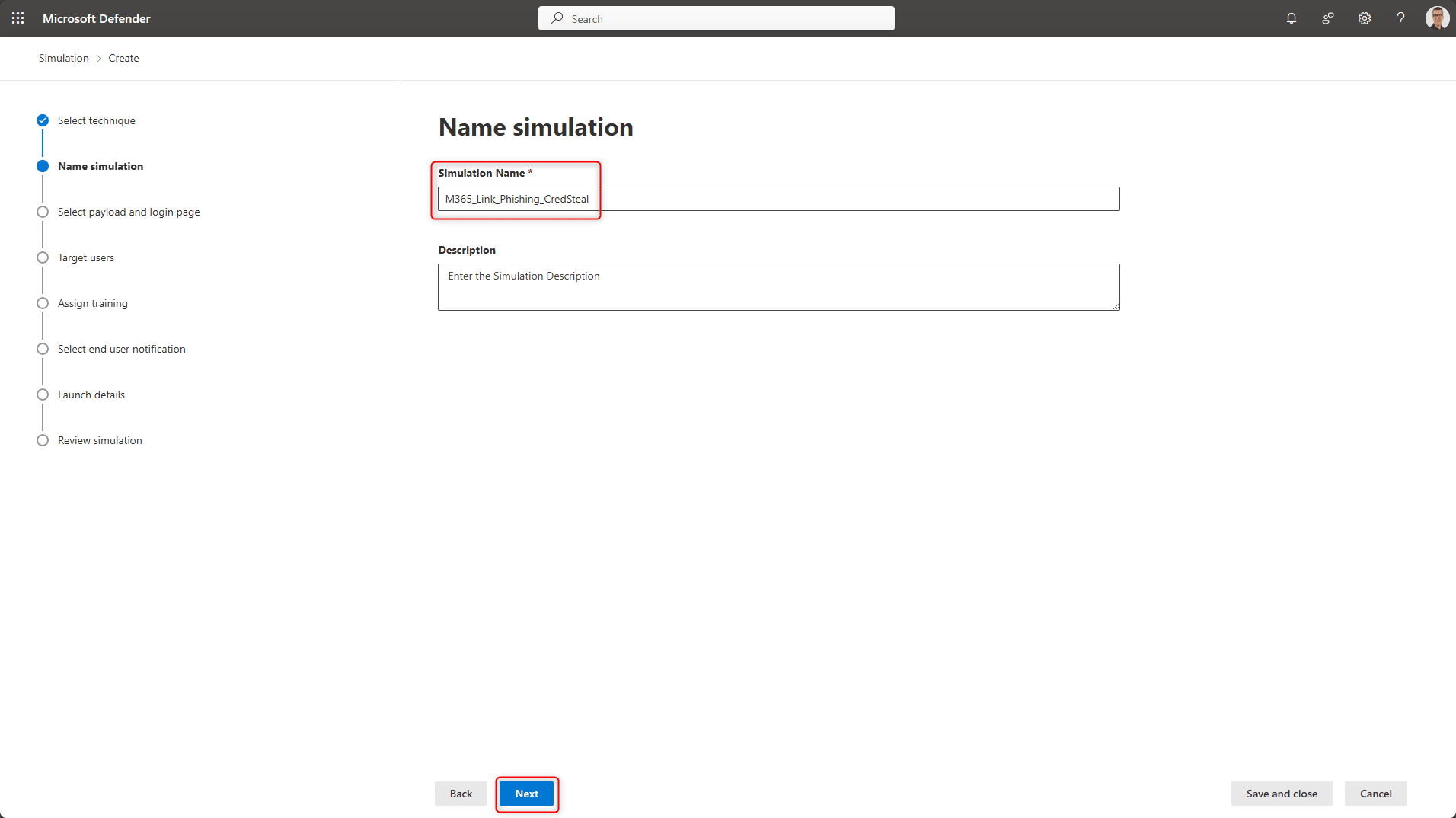Click the Simulation Description text area
Viewport: 1456px width, 818px height.
777,287
